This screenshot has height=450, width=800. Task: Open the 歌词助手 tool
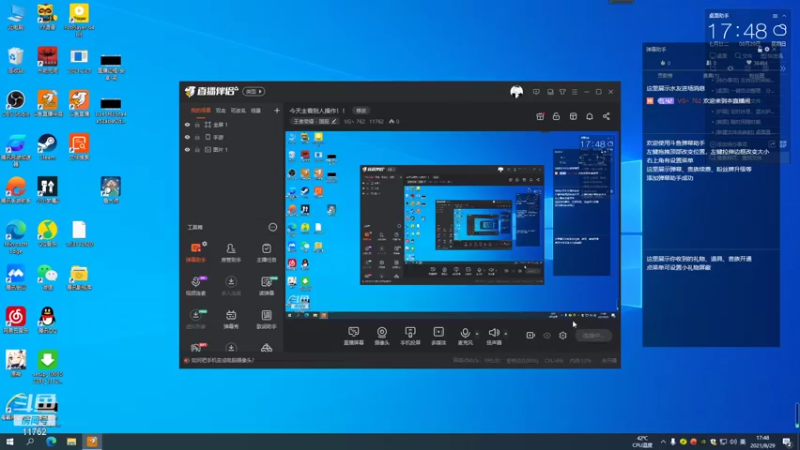point(266,319)
